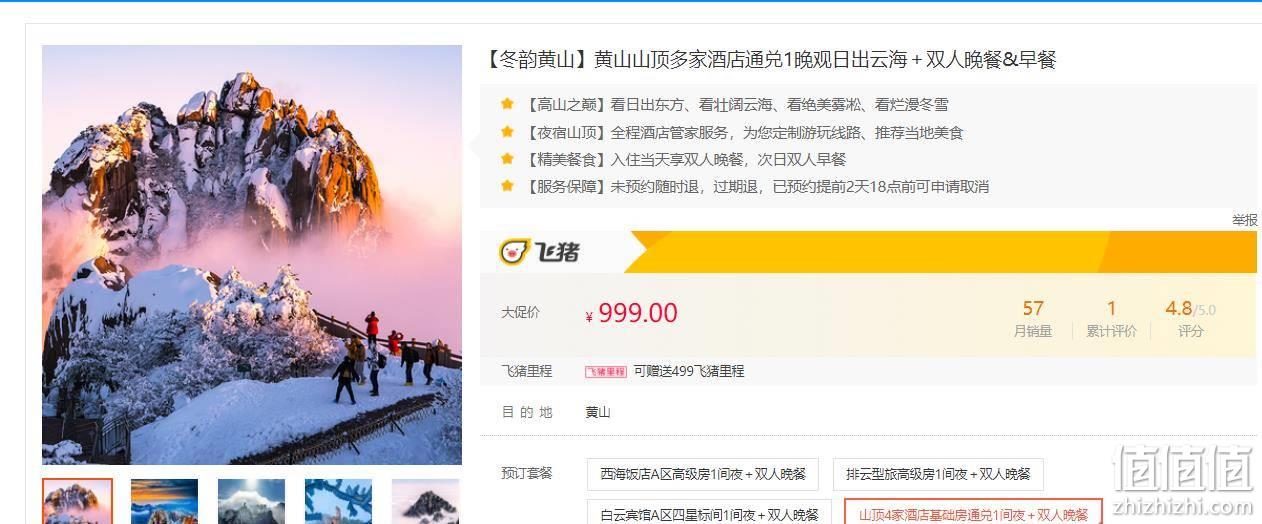Click the 飞猪里程 red badge icon
The width and height of the screenshot is (1262, 524).
coord(606,371)
